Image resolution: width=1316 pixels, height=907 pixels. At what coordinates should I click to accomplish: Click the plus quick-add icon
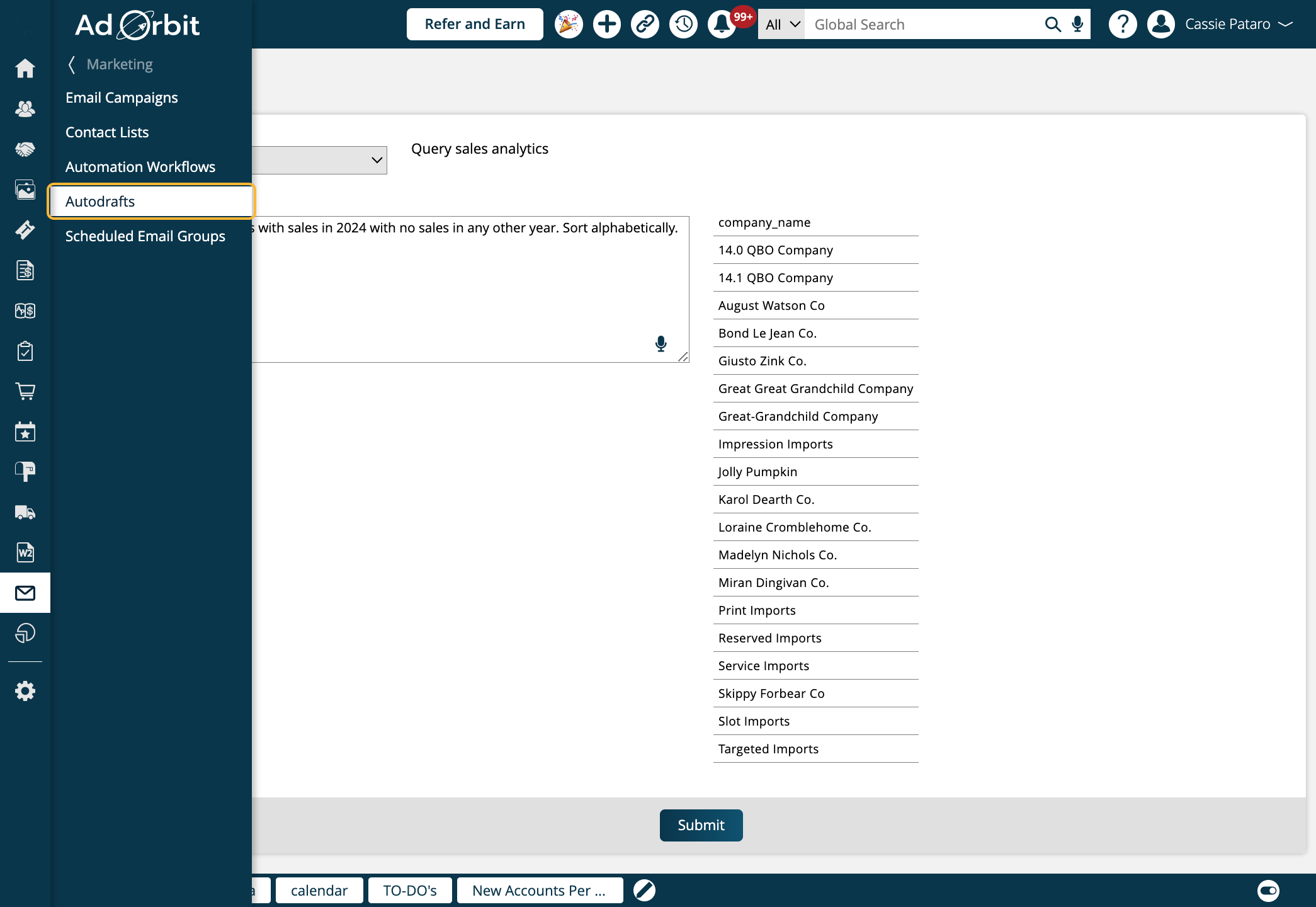[607, 25]
